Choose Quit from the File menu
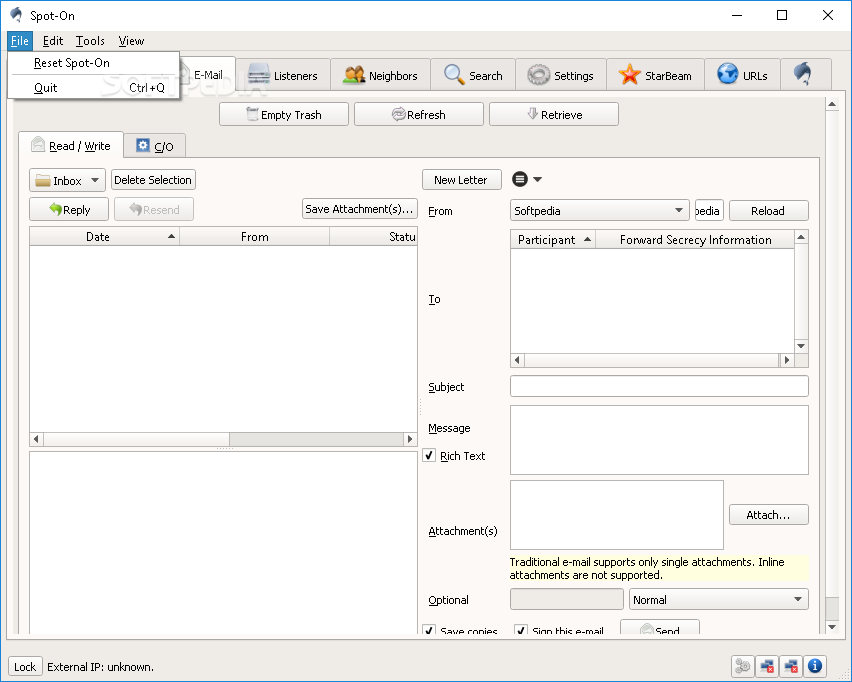 point(93,87)
